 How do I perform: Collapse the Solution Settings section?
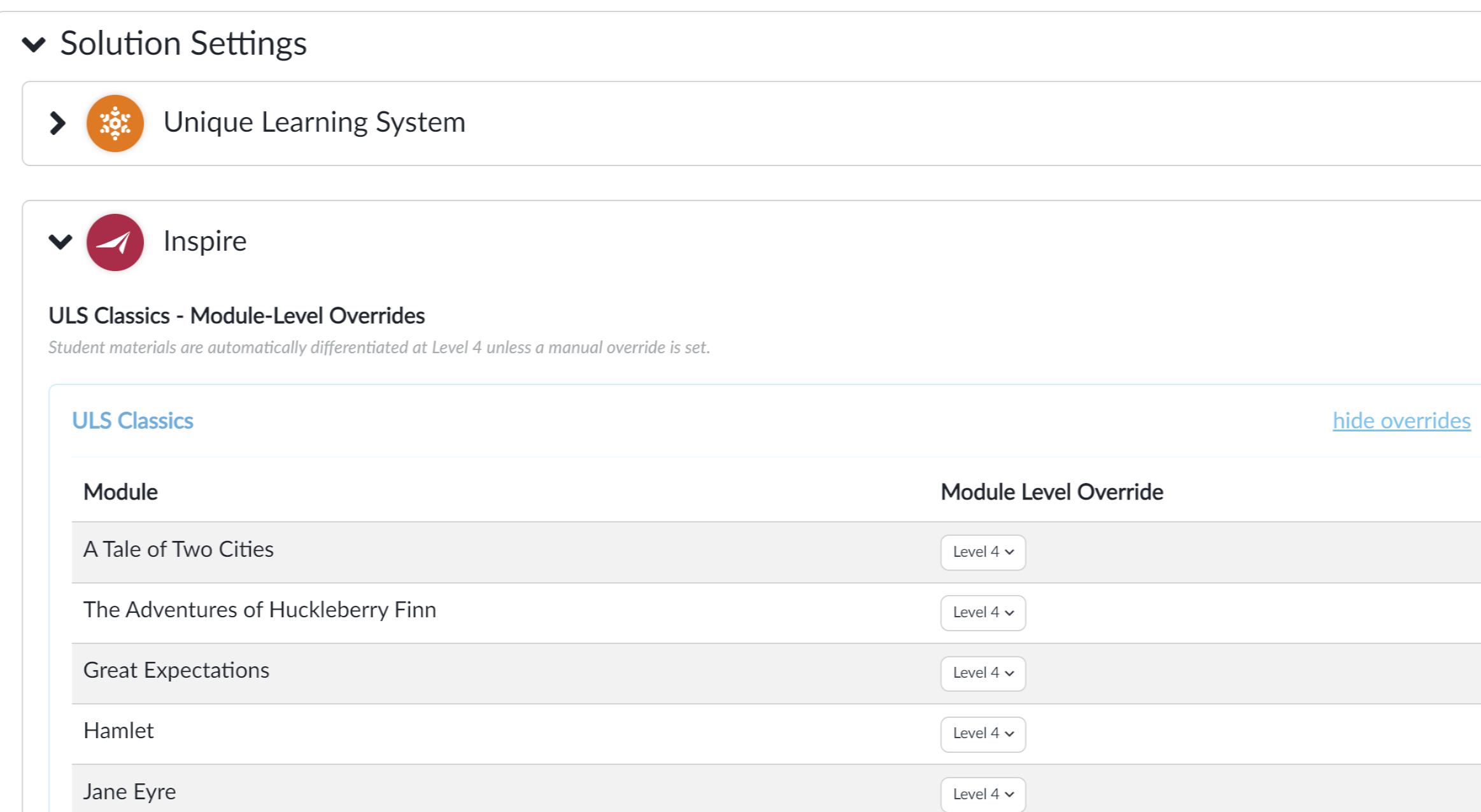pos(34,44)
